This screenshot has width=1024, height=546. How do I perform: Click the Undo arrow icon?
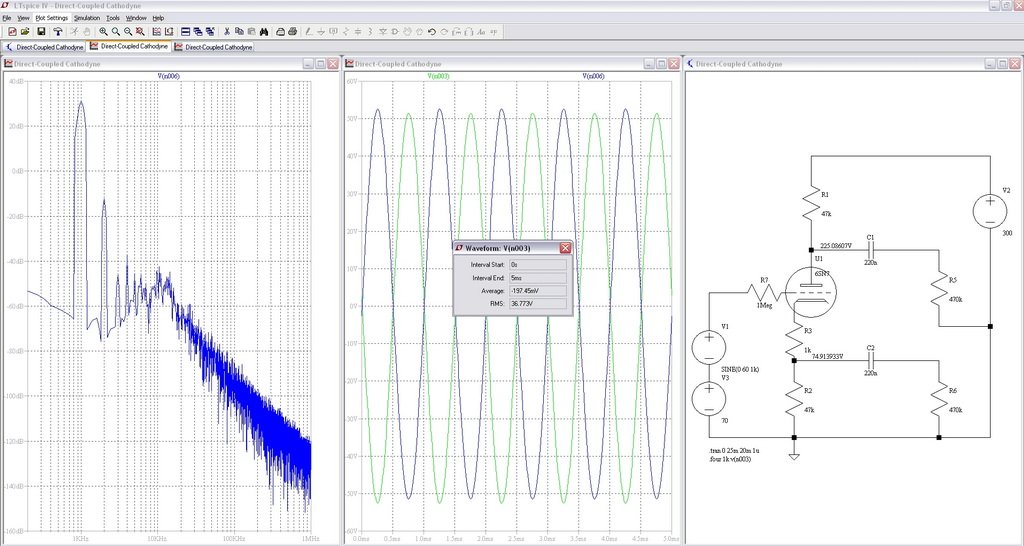point(431,32)
